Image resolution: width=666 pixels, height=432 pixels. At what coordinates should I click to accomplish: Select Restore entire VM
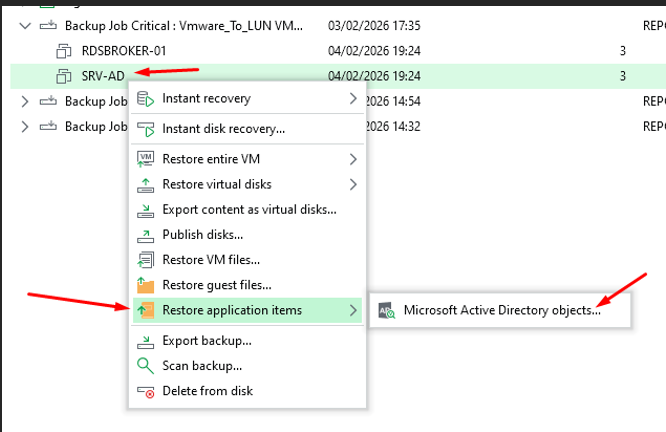click(247, 159)
